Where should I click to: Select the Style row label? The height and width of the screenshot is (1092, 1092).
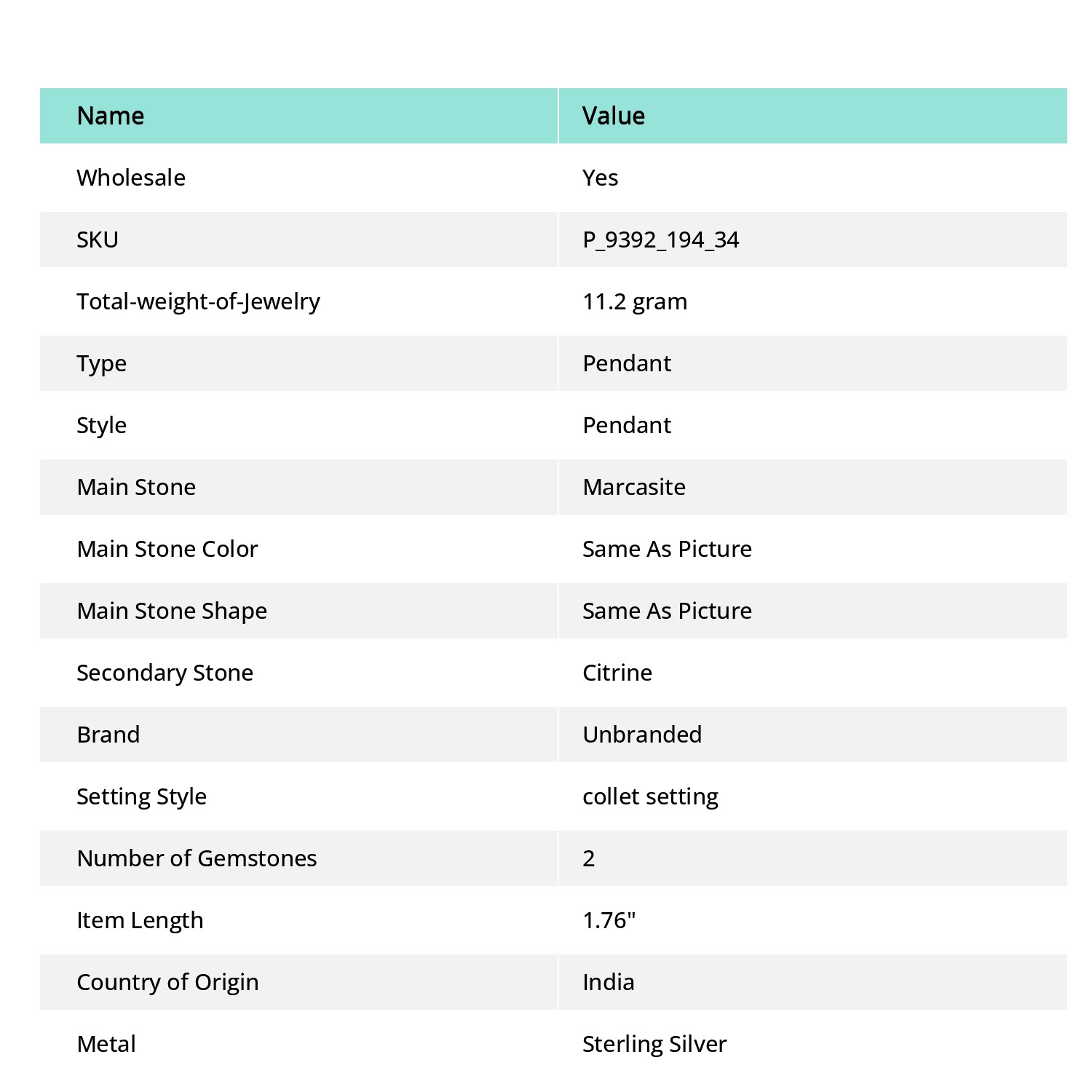tap(102, 426)
